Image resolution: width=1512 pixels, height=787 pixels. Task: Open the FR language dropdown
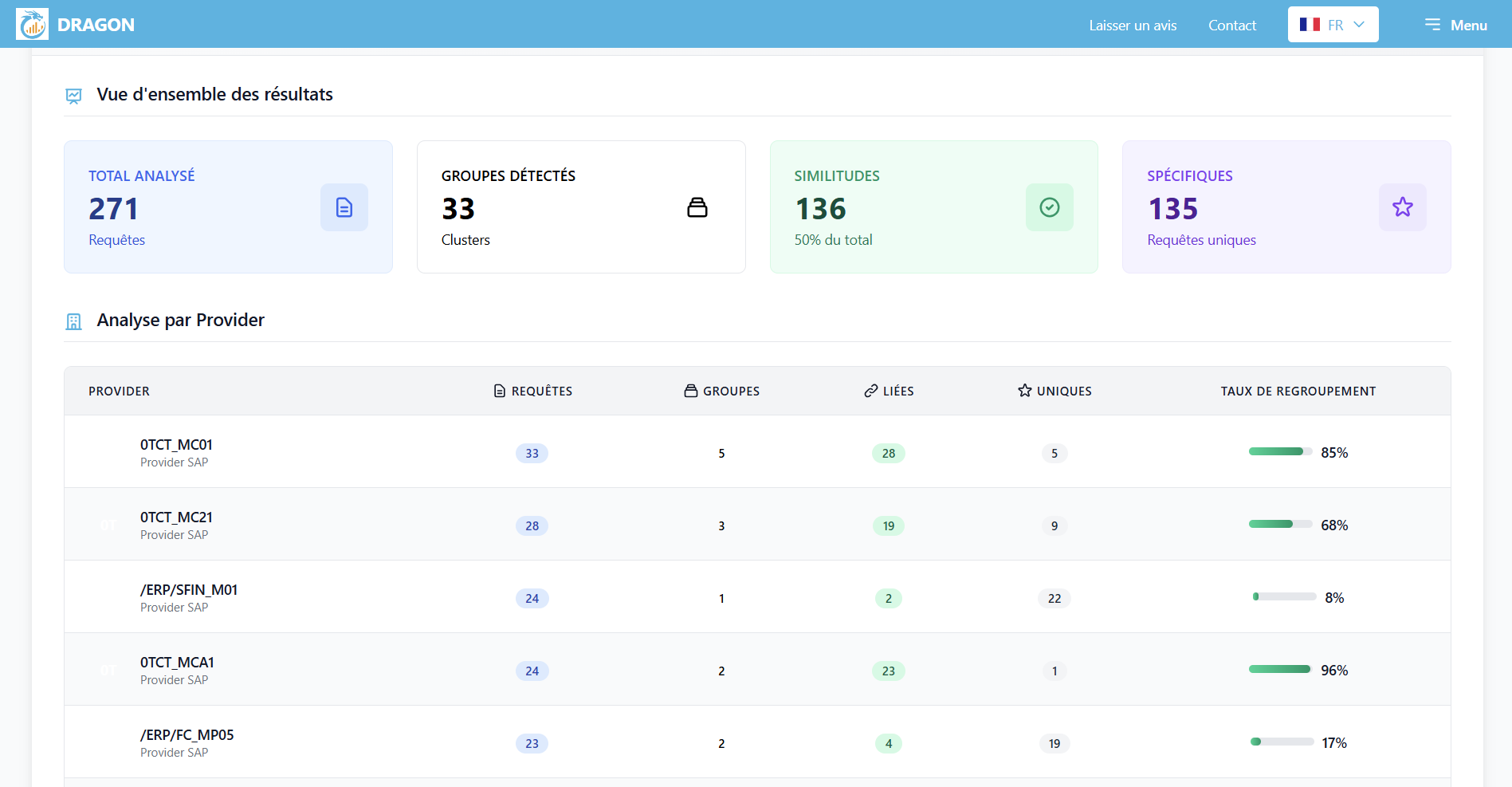(x=1333, y=25)
